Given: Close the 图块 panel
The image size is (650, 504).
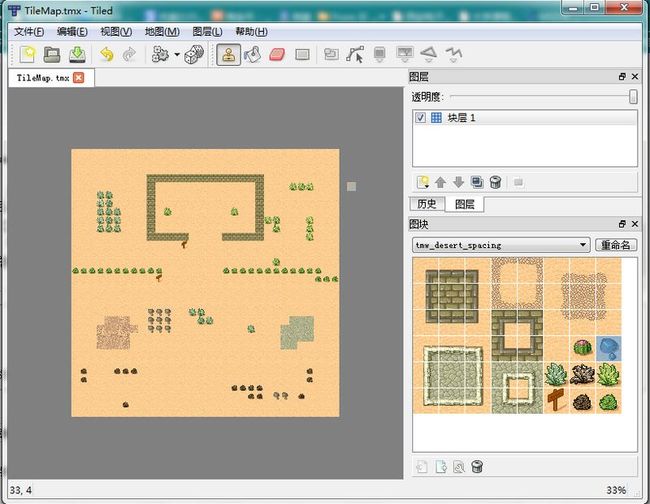Looking at the screenshot, I should tap(635, 224).
